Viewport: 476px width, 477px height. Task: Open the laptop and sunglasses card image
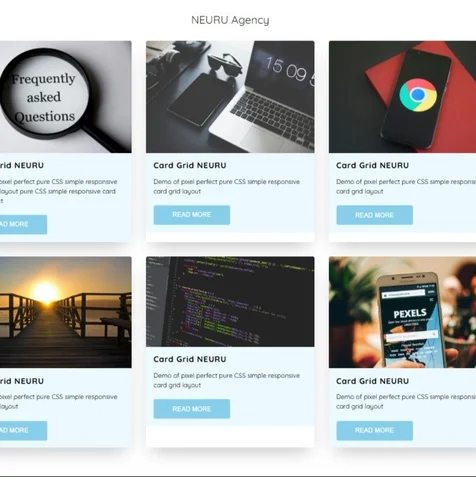230,97
